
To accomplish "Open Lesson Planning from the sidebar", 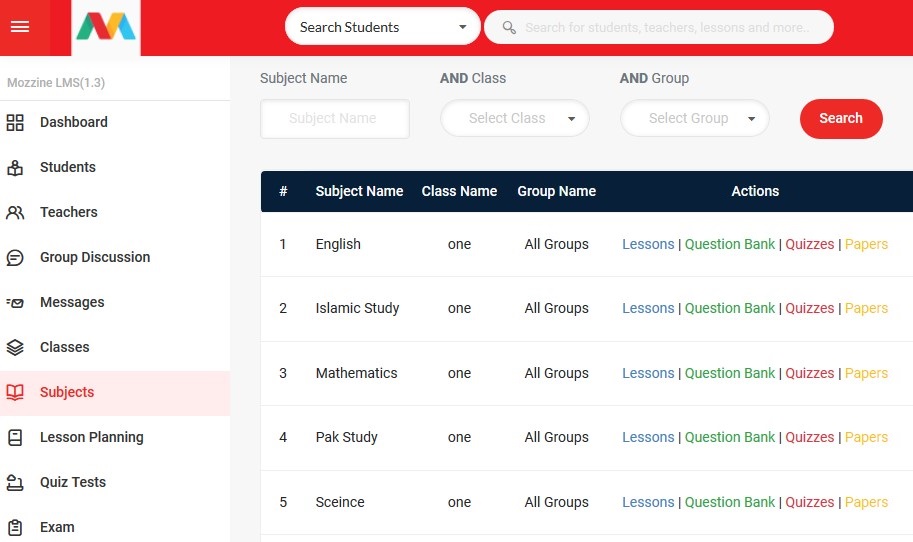I will coord(91,437).
